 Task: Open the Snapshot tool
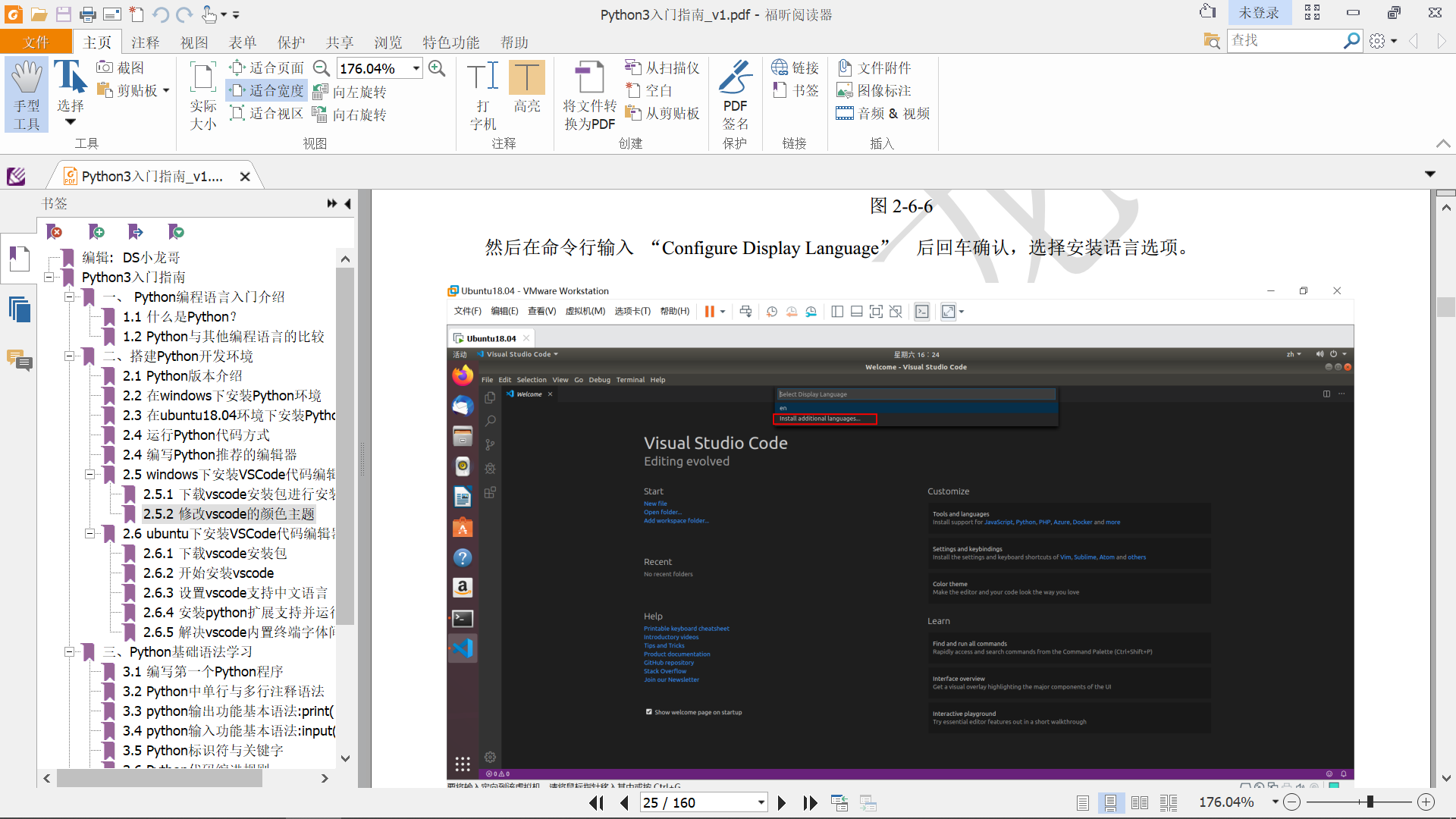click(121, 68)
